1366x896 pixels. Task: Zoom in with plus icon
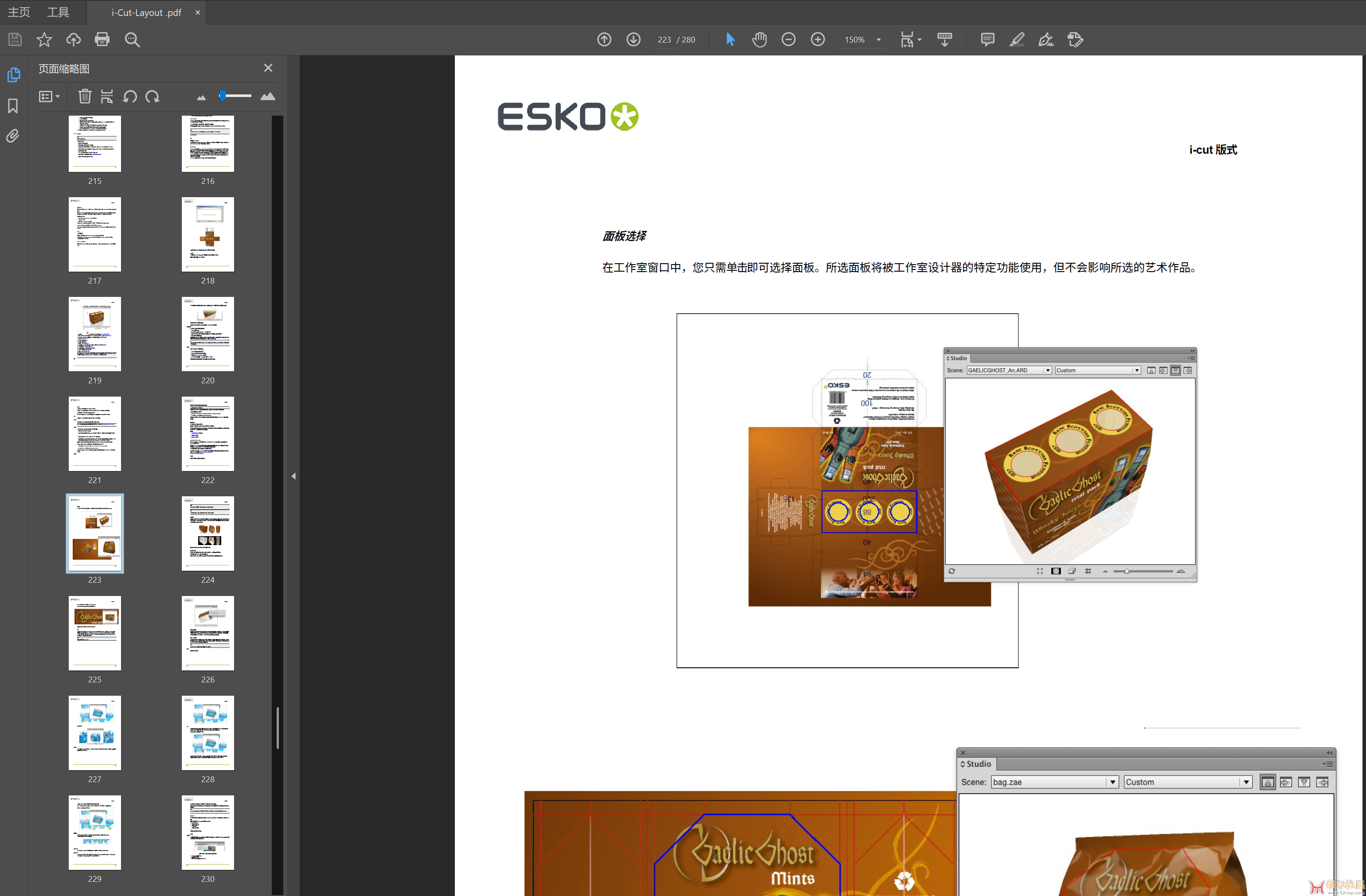tap(818, 39)
